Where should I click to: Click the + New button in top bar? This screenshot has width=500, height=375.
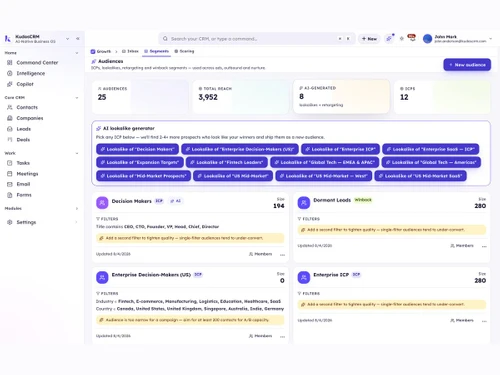pos(369,39)
